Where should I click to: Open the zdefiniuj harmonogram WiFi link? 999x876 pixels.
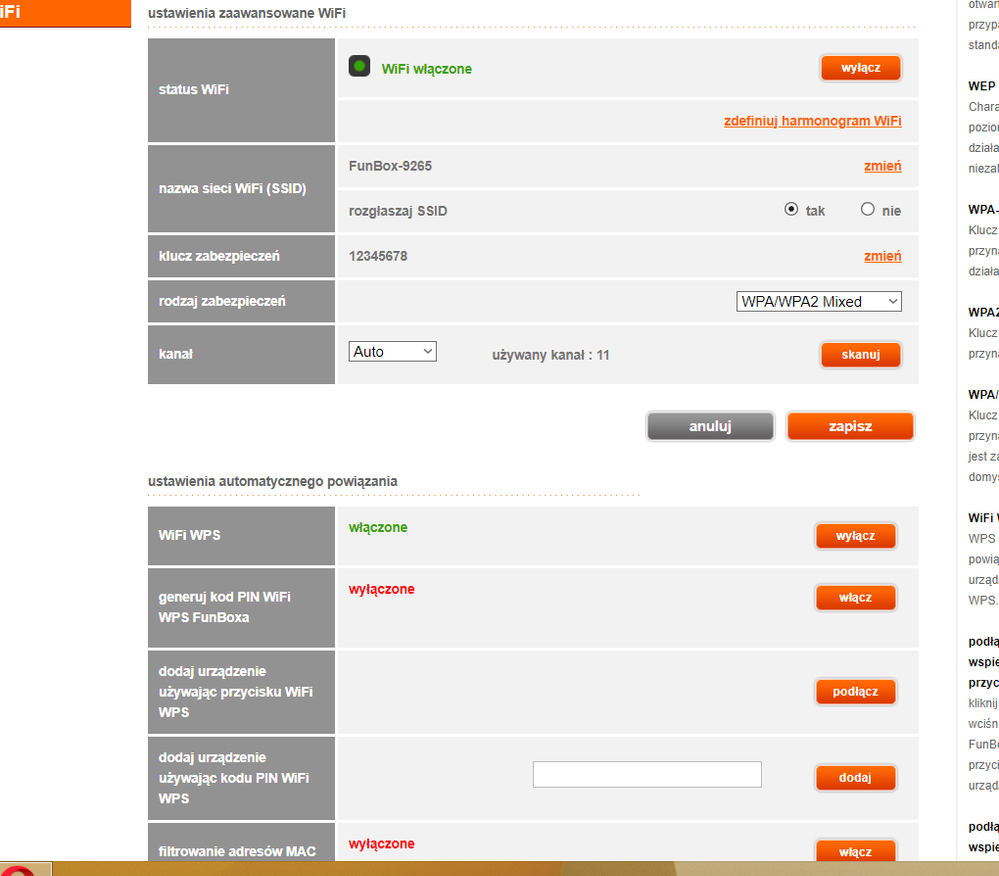(812, 121)
